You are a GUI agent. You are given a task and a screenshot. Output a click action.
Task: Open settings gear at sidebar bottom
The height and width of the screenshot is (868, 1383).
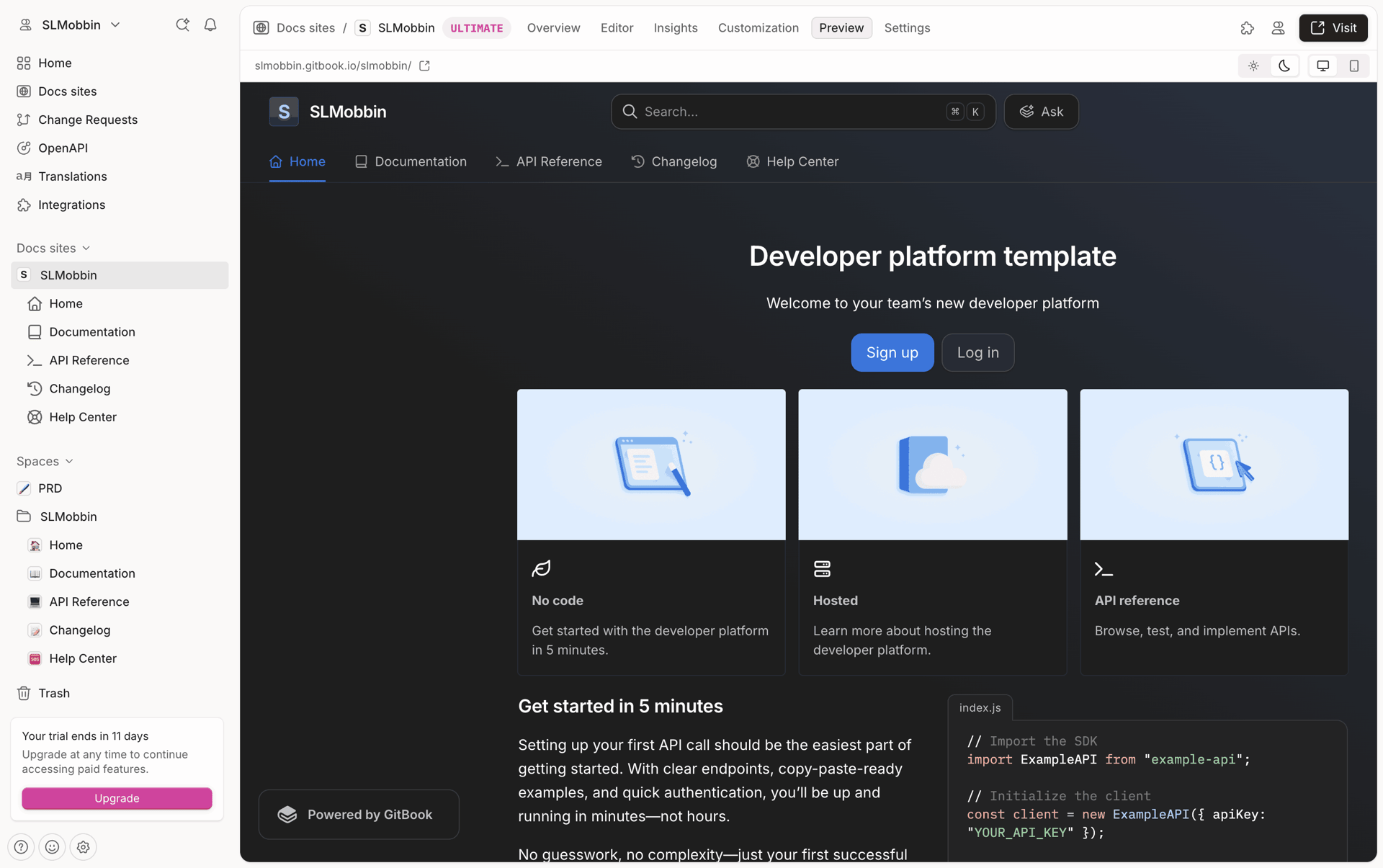coord(84,847)
